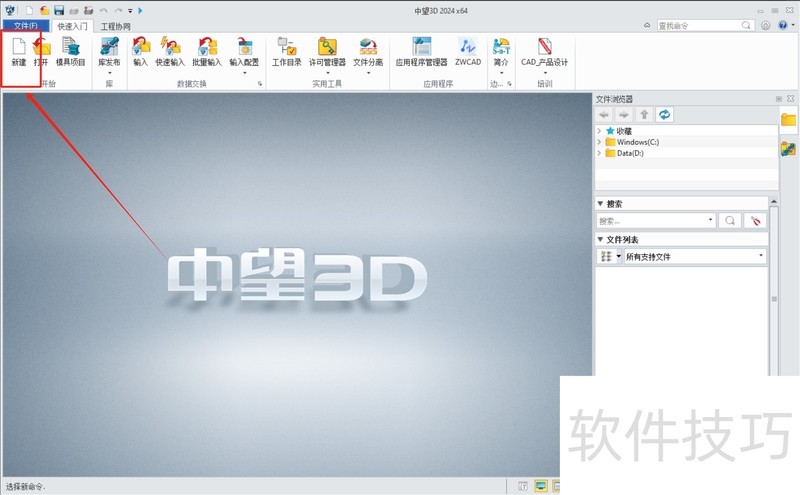Open the 数据交换 group dialog launcher

pos(260,84)
